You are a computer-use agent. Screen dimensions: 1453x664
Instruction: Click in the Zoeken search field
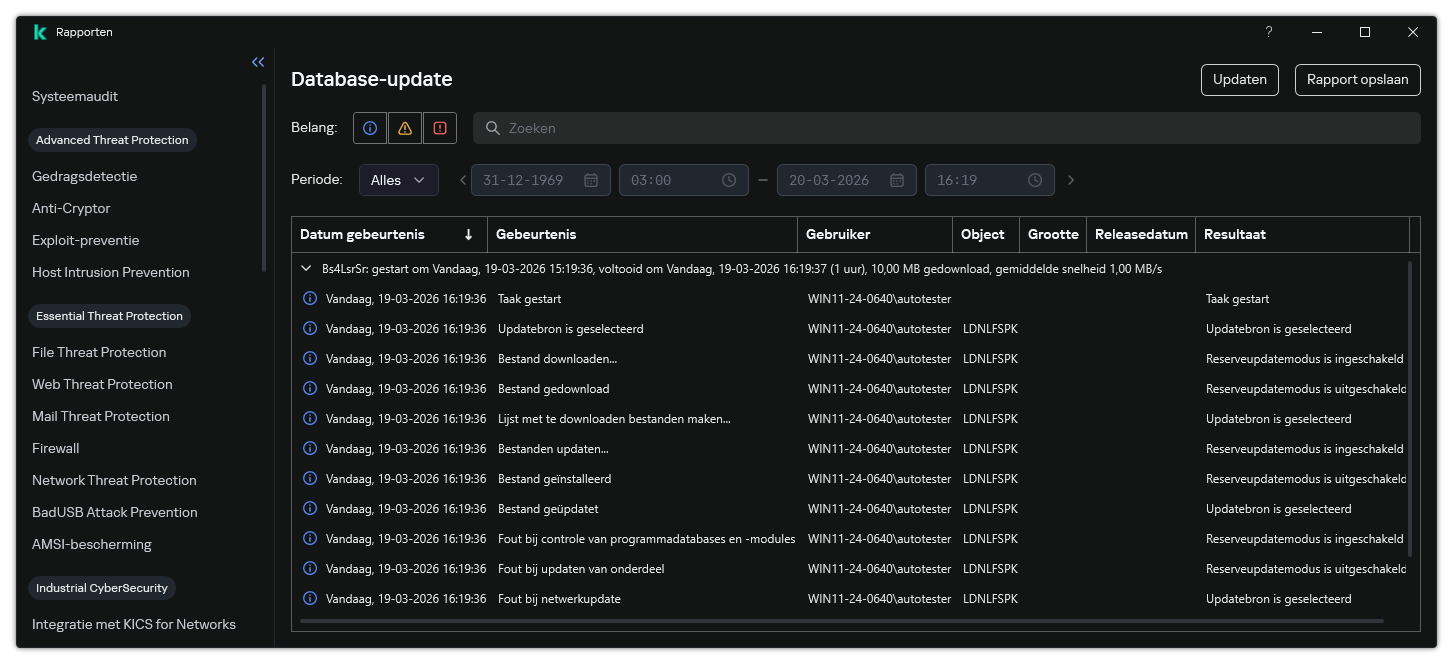pyautogui.click(x=945, y=128)
